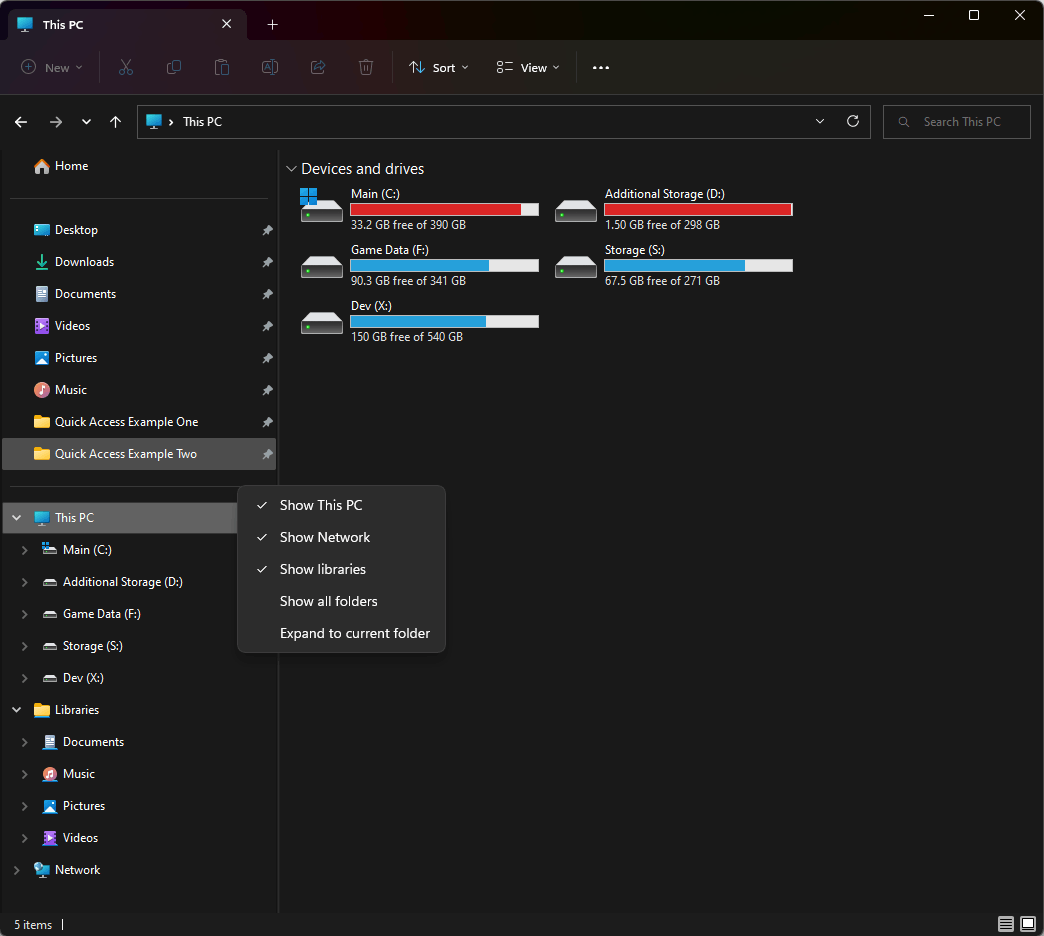Expand the Network tree node
This screenshot has width=1044, height=936.
coord(17,869)
